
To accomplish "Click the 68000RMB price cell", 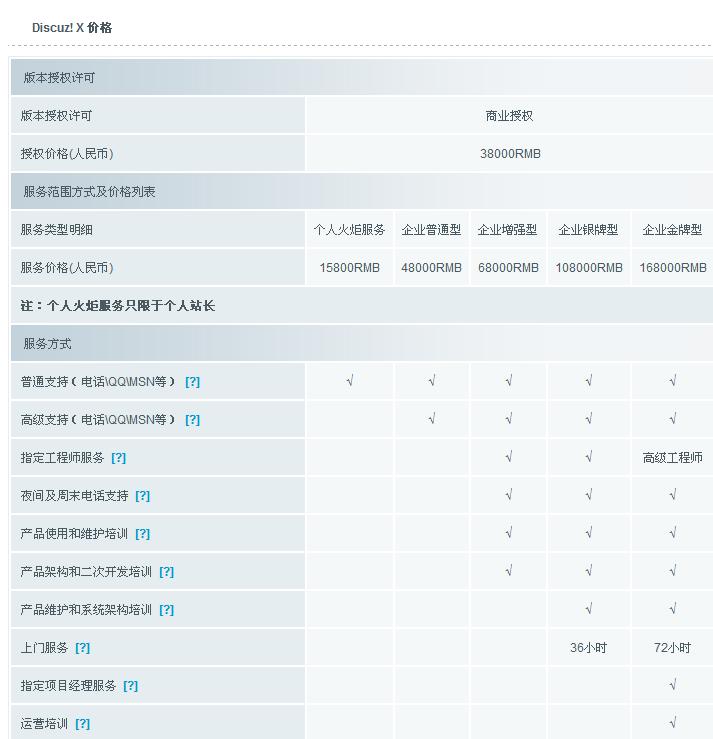I will click(x=508, y=268).
